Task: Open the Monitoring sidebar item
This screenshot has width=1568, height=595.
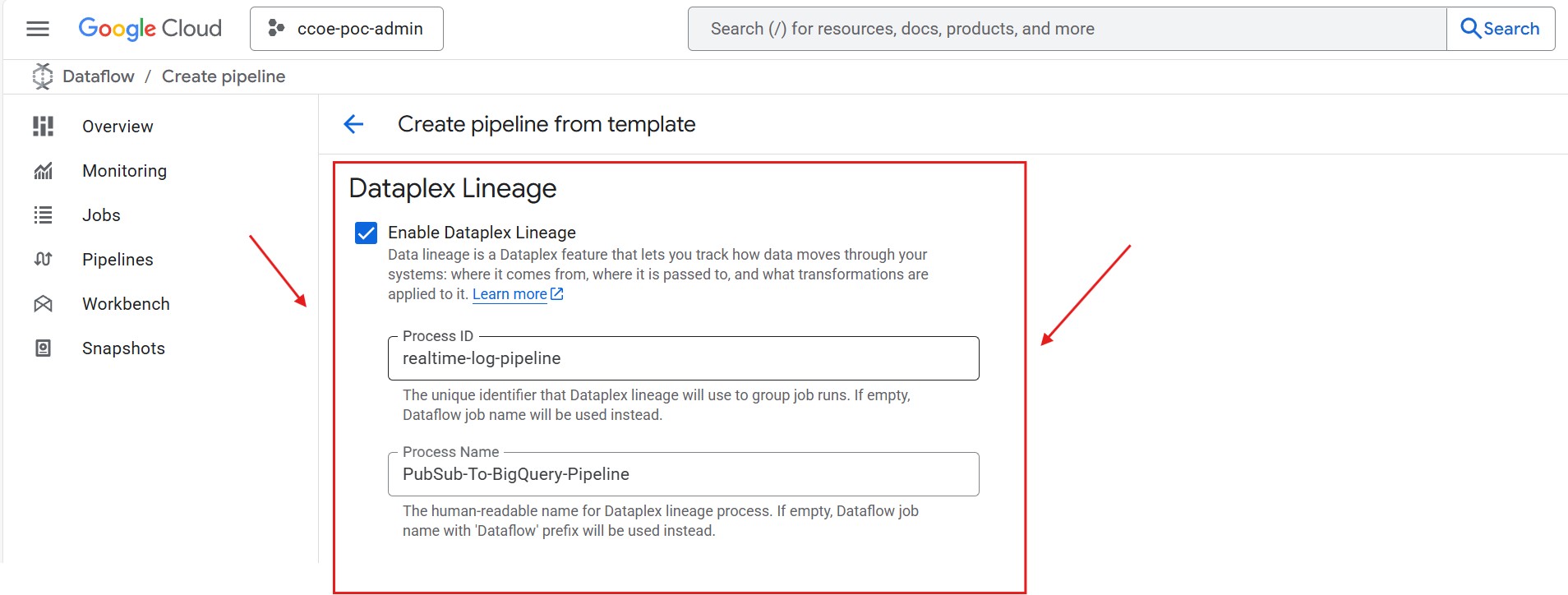Action: pos(124,171)
